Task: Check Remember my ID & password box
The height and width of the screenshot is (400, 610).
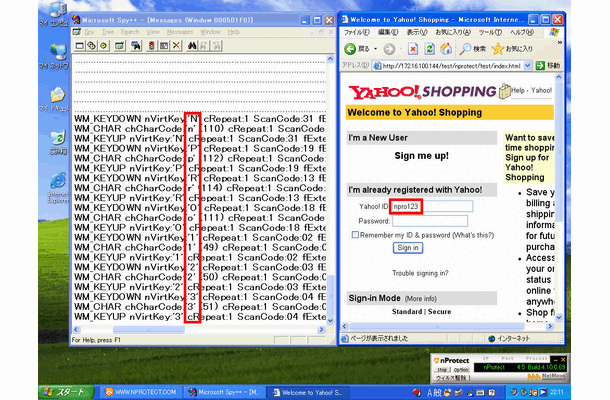Action: click(x=355, y=235)
